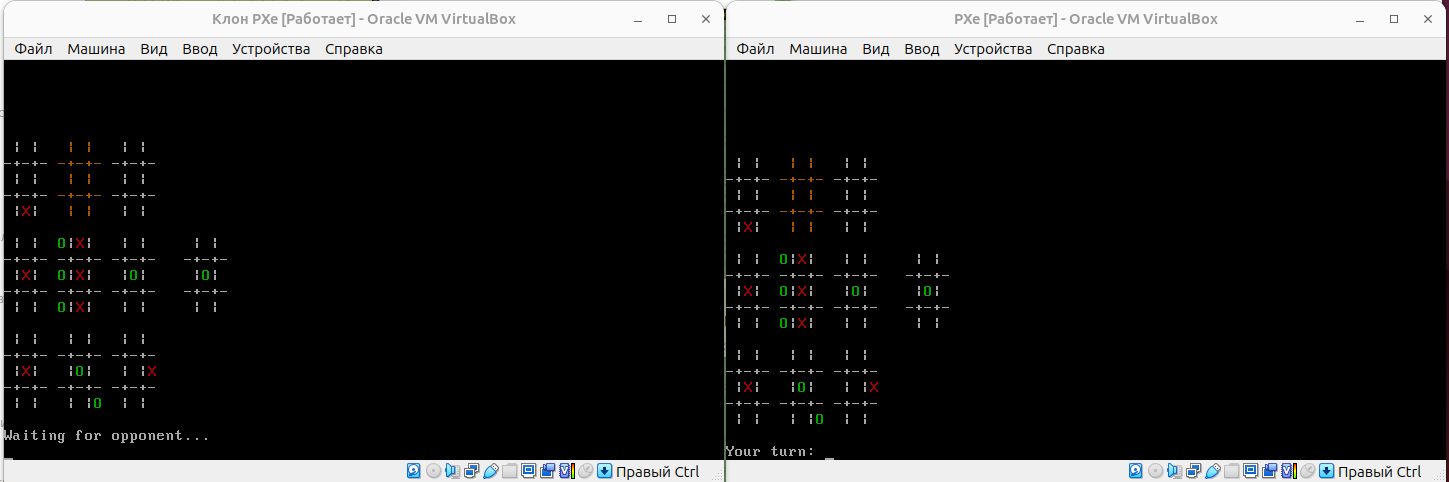
Task: Open Ввод menu in right PXe window
Action: pos(922,49)
